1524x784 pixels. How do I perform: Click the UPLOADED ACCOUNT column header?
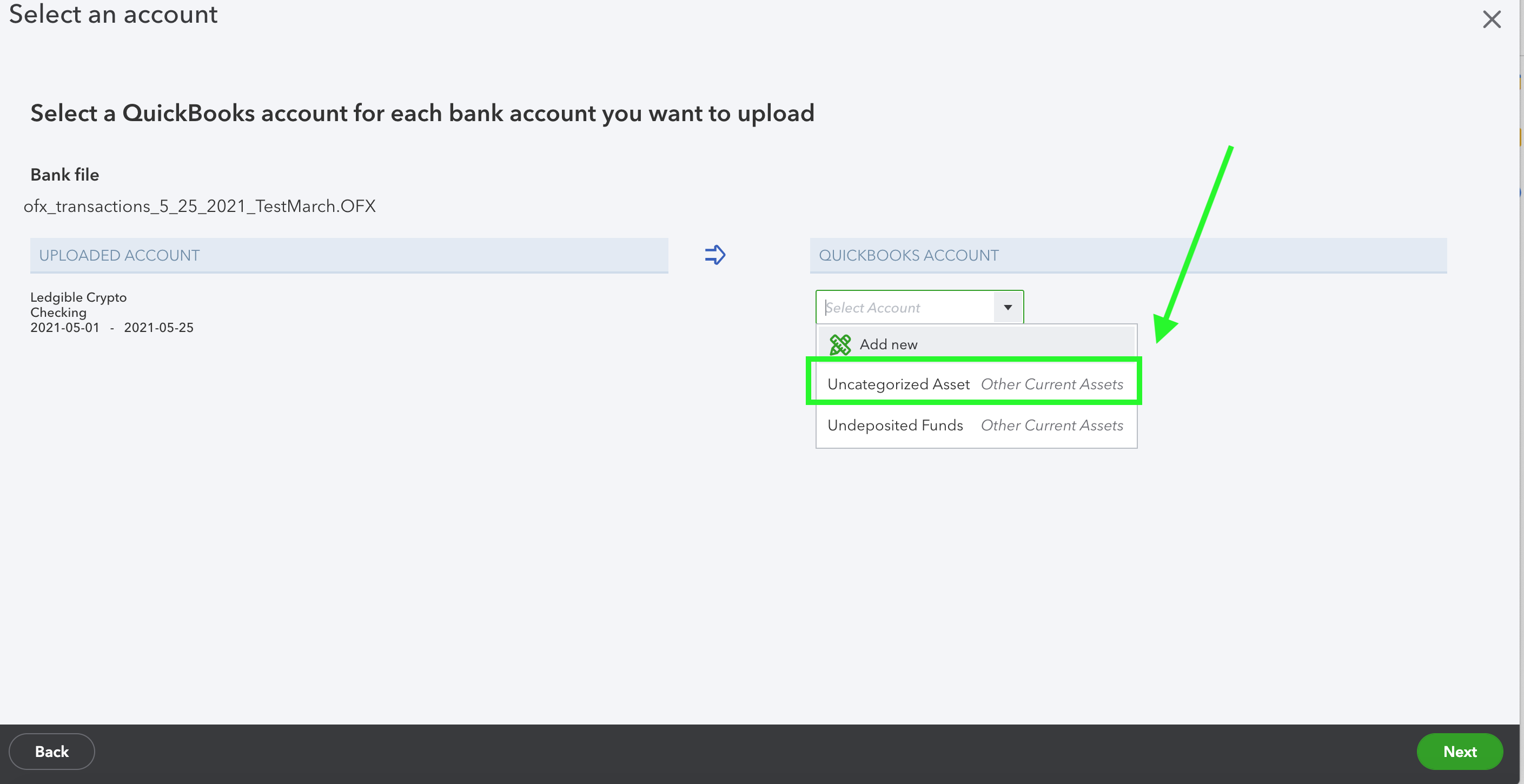pyautogui.click(x=349, y=255)
